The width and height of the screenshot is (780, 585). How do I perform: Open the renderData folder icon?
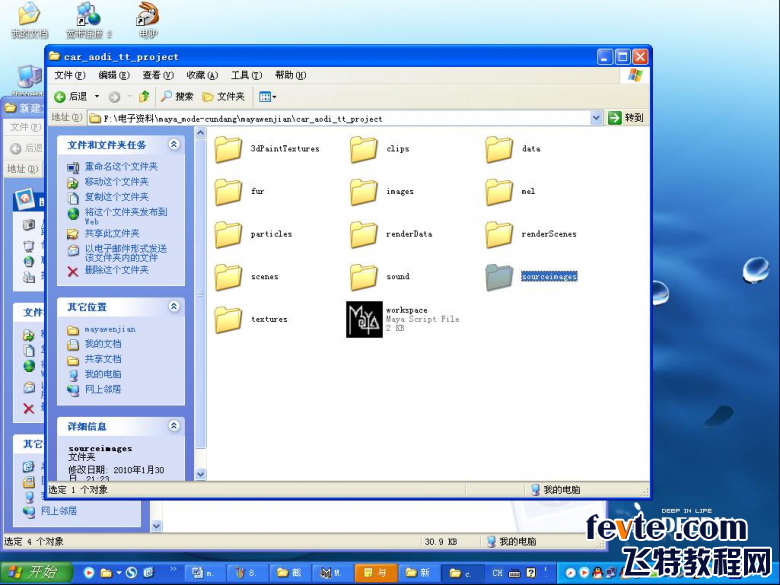(x=364, y=234)
